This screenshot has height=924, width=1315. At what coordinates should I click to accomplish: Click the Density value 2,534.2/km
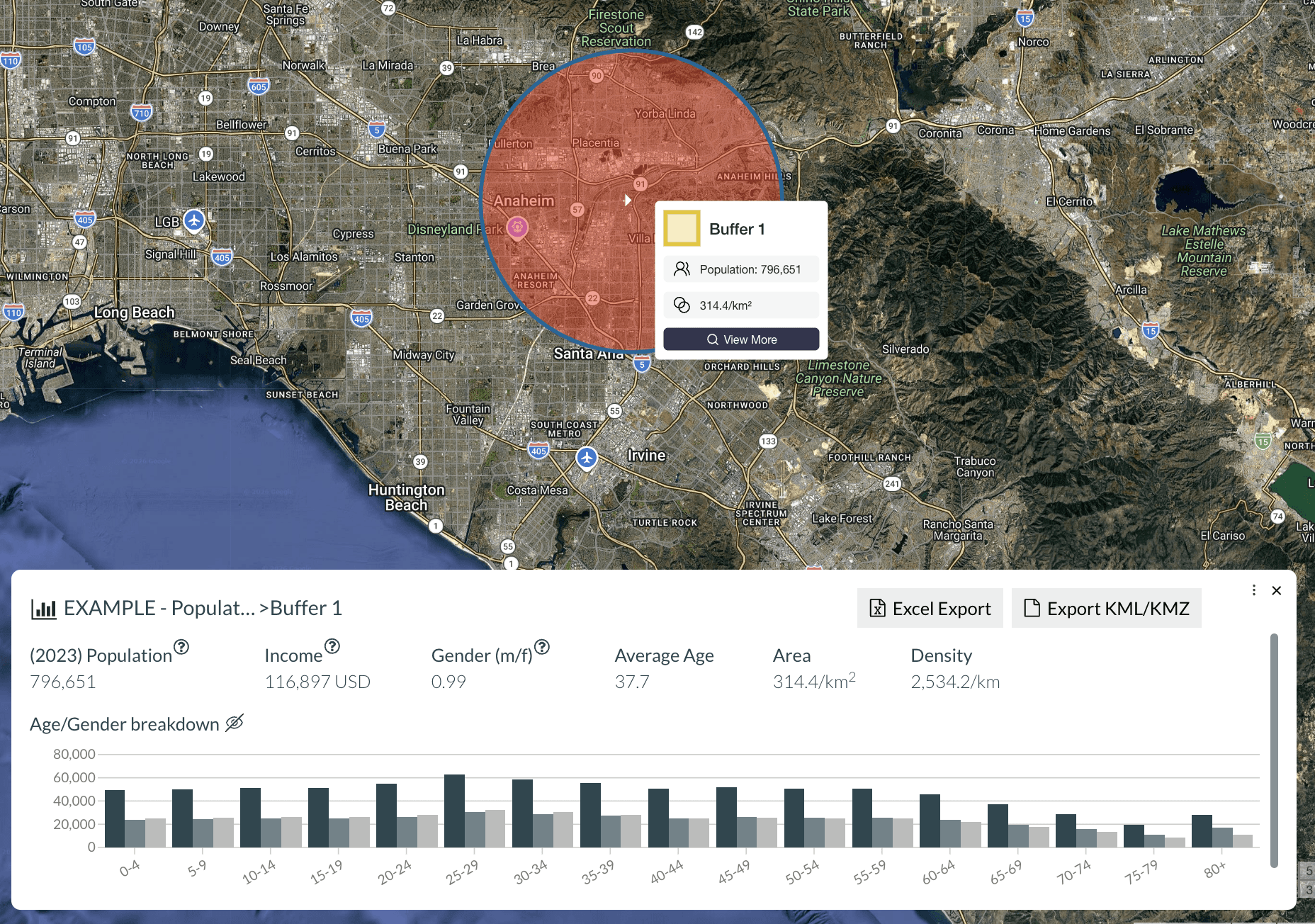(x=955, y=682)
